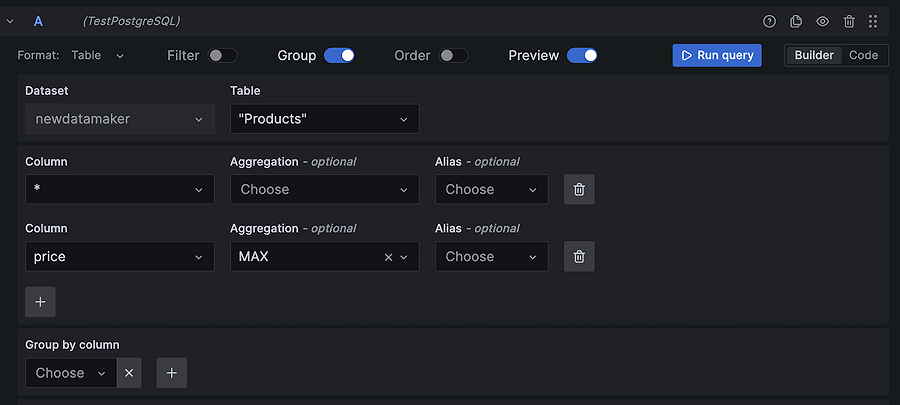This screenshot has height=405, width=900.
Task: Switch to Code editor mode
Action: 863,55
